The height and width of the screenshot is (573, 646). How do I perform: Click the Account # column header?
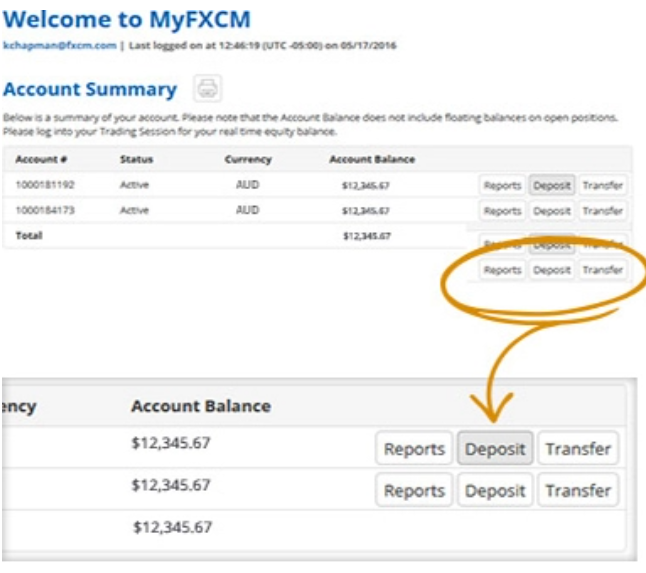click(x=41, y=159)
